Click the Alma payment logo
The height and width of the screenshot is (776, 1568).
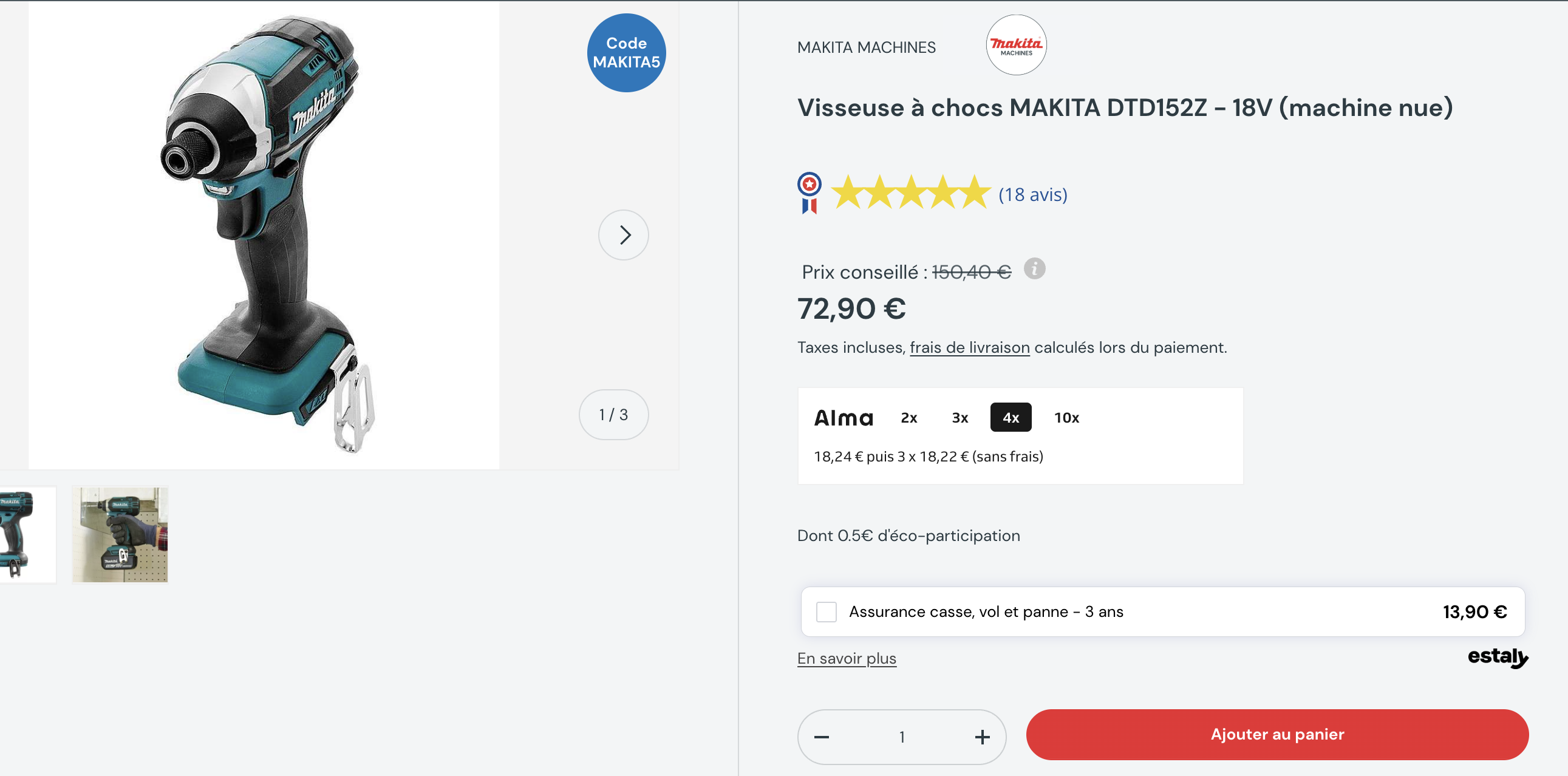point(844,418)
